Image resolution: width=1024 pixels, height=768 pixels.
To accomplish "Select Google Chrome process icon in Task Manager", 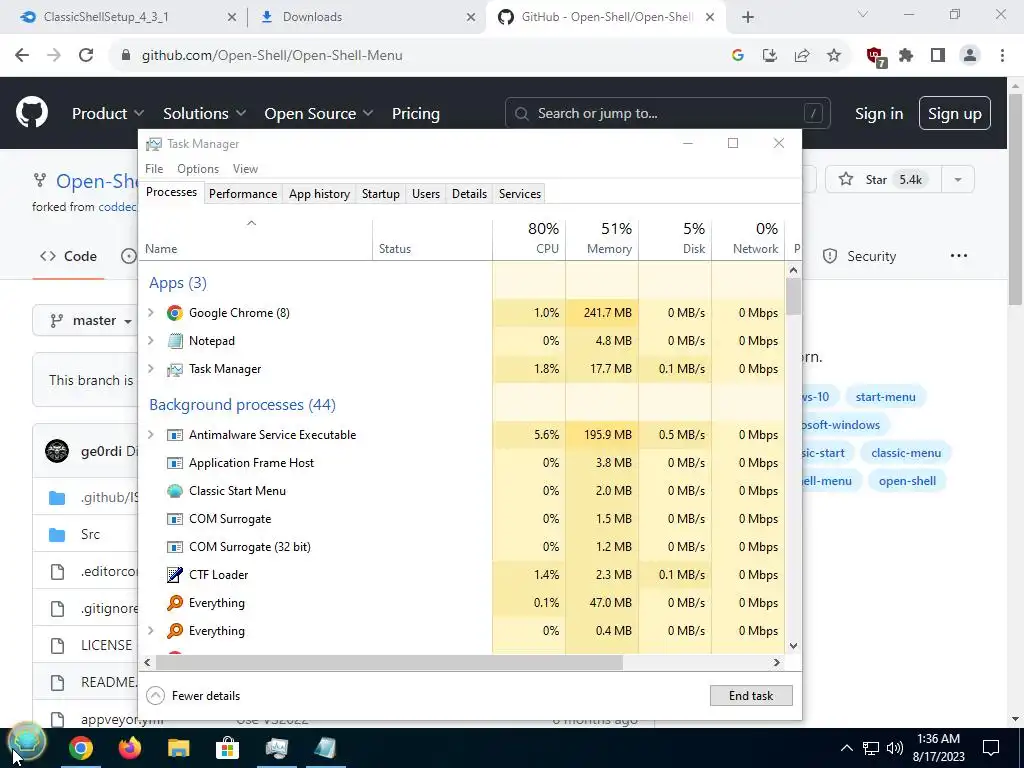I will 174,313.
